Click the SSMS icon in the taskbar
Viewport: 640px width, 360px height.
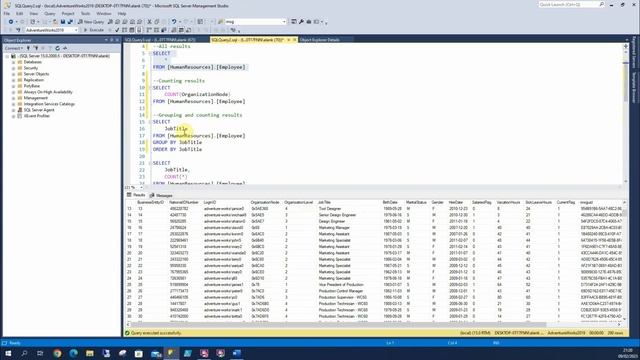171,353
